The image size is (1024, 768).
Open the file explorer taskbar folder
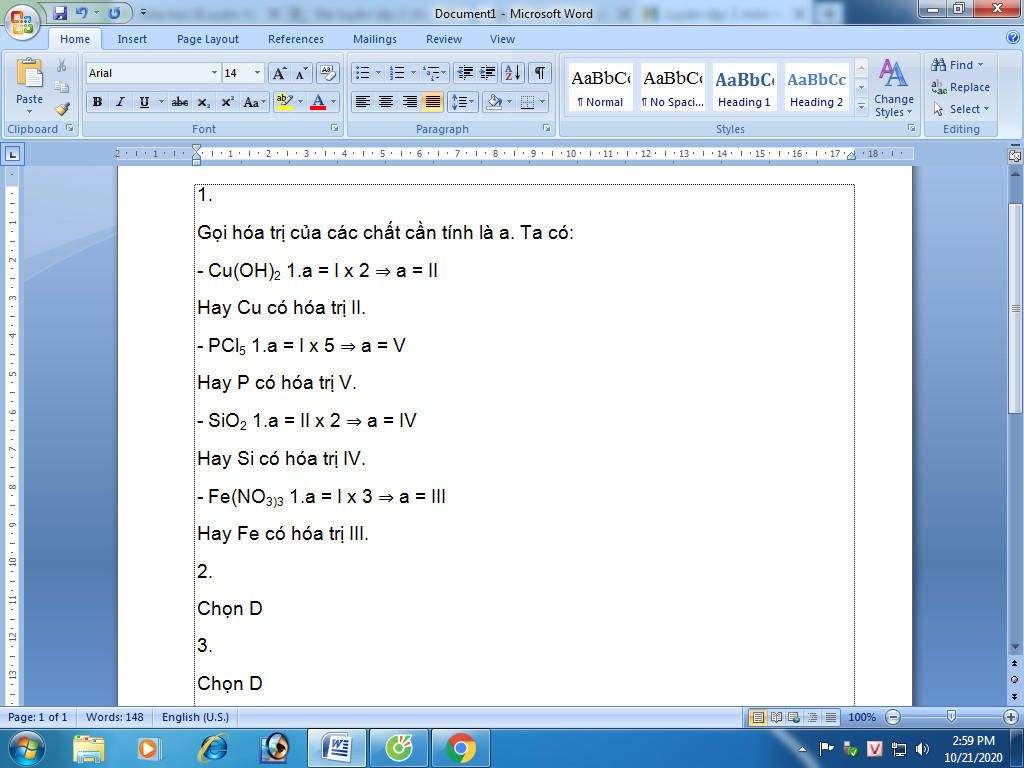(x=88, y=748)
